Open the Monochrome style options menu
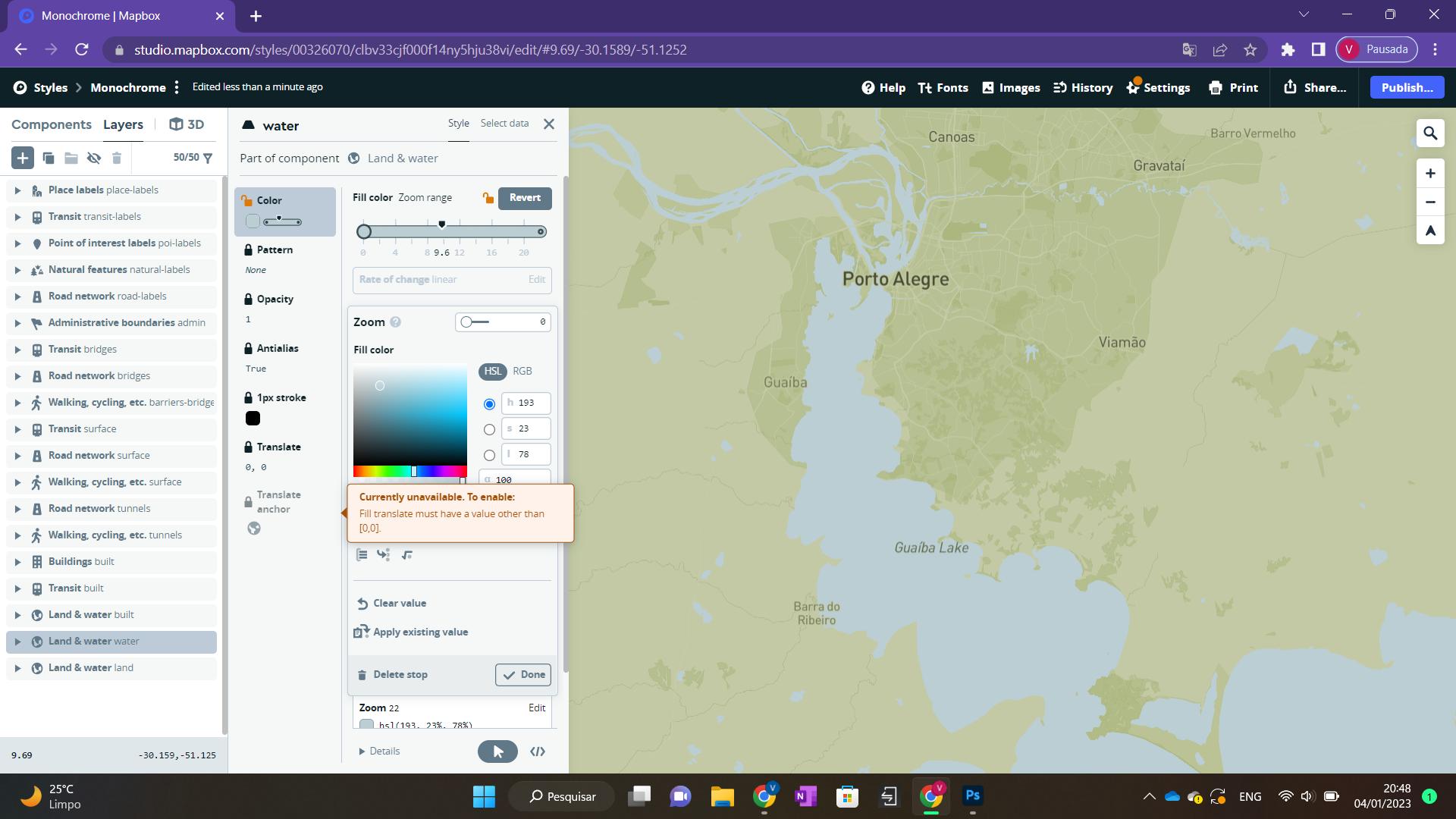The image size is (1456, 819). 177,87
